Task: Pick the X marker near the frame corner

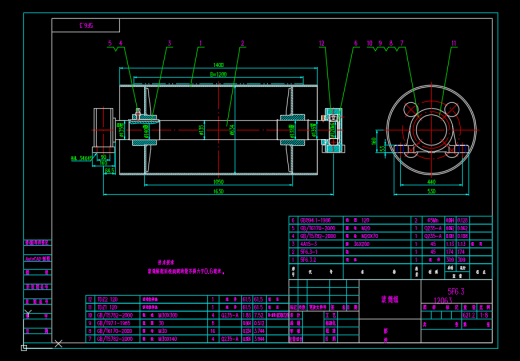Action: tap(58, 343)
